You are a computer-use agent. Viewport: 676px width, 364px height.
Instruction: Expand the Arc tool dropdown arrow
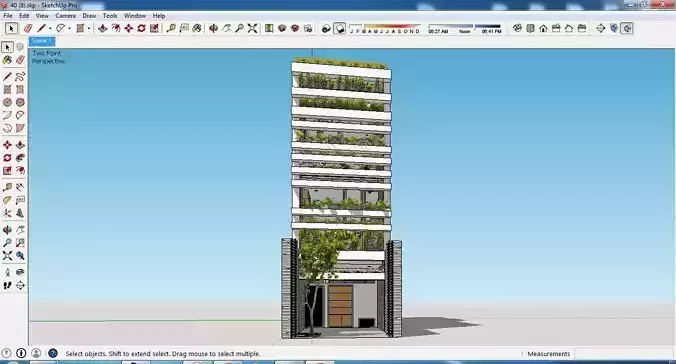69,28
